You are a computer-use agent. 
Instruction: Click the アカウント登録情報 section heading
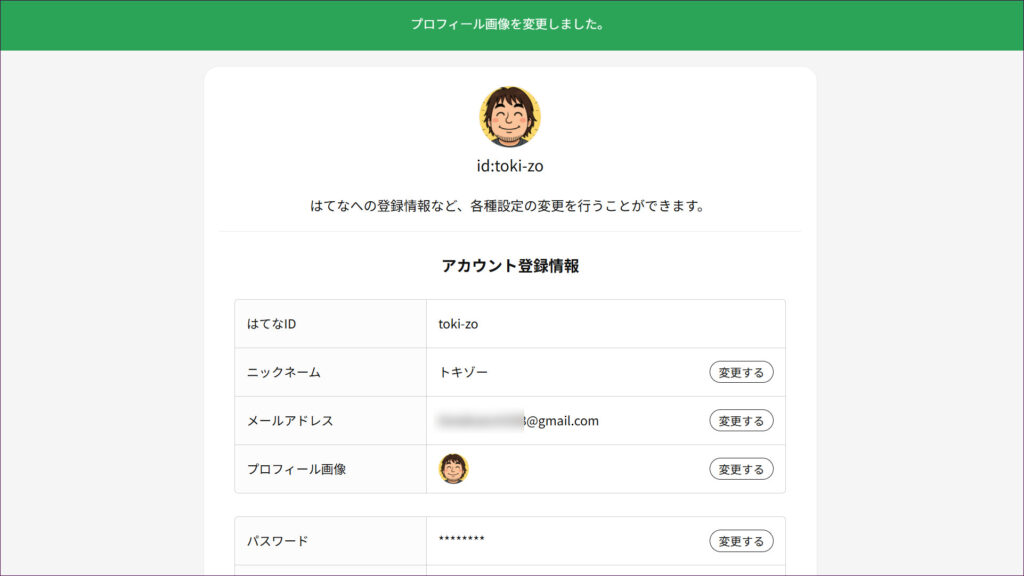tap(510, 266)
